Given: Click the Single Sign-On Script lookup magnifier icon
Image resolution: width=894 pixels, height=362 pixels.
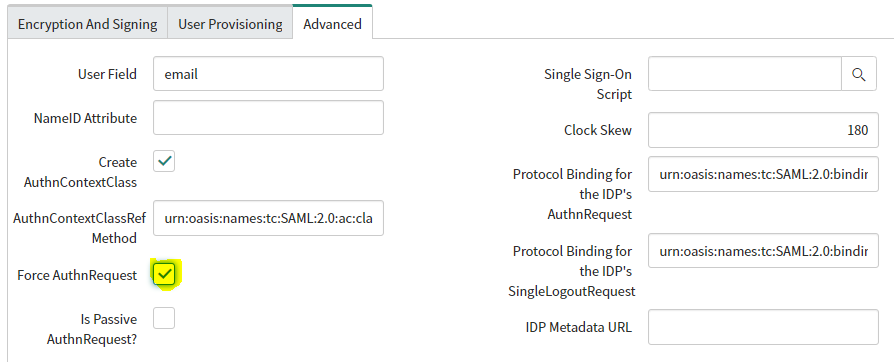Looking at the screenshot, I should [x=859, y=74].
